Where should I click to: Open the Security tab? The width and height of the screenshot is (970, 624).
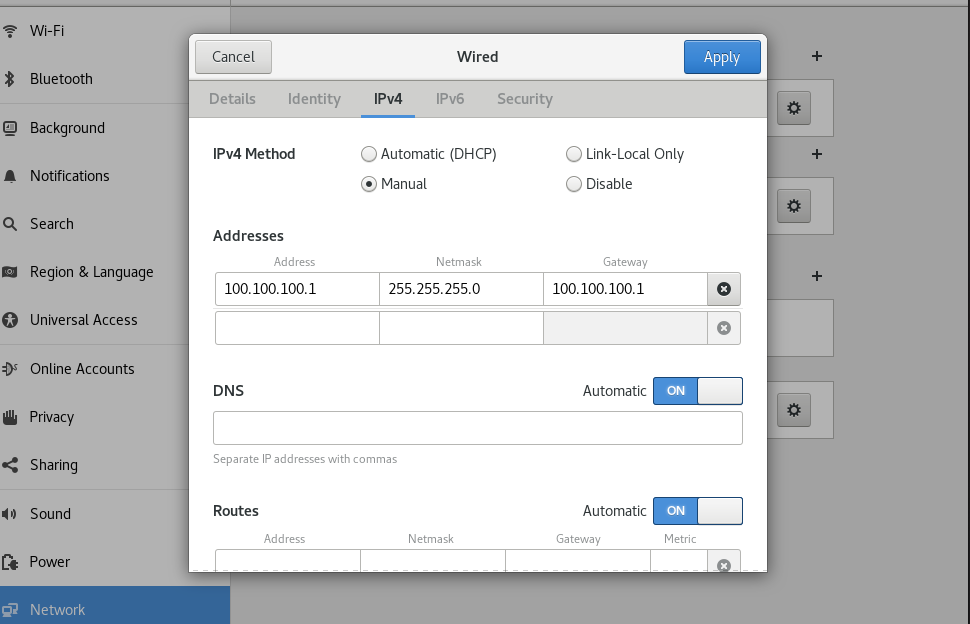[525, 99]
